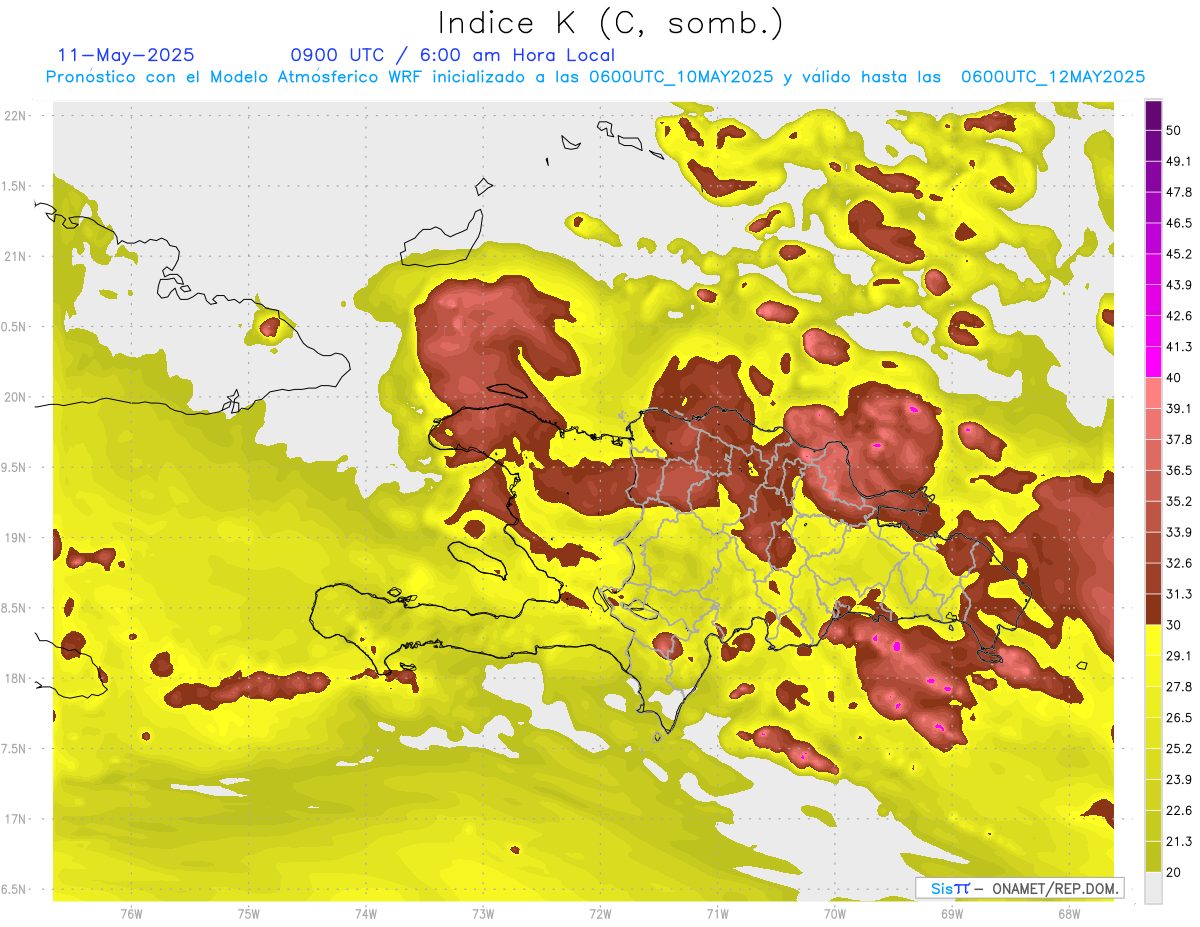Click colorbar value "39.1"

(1180, 408)
